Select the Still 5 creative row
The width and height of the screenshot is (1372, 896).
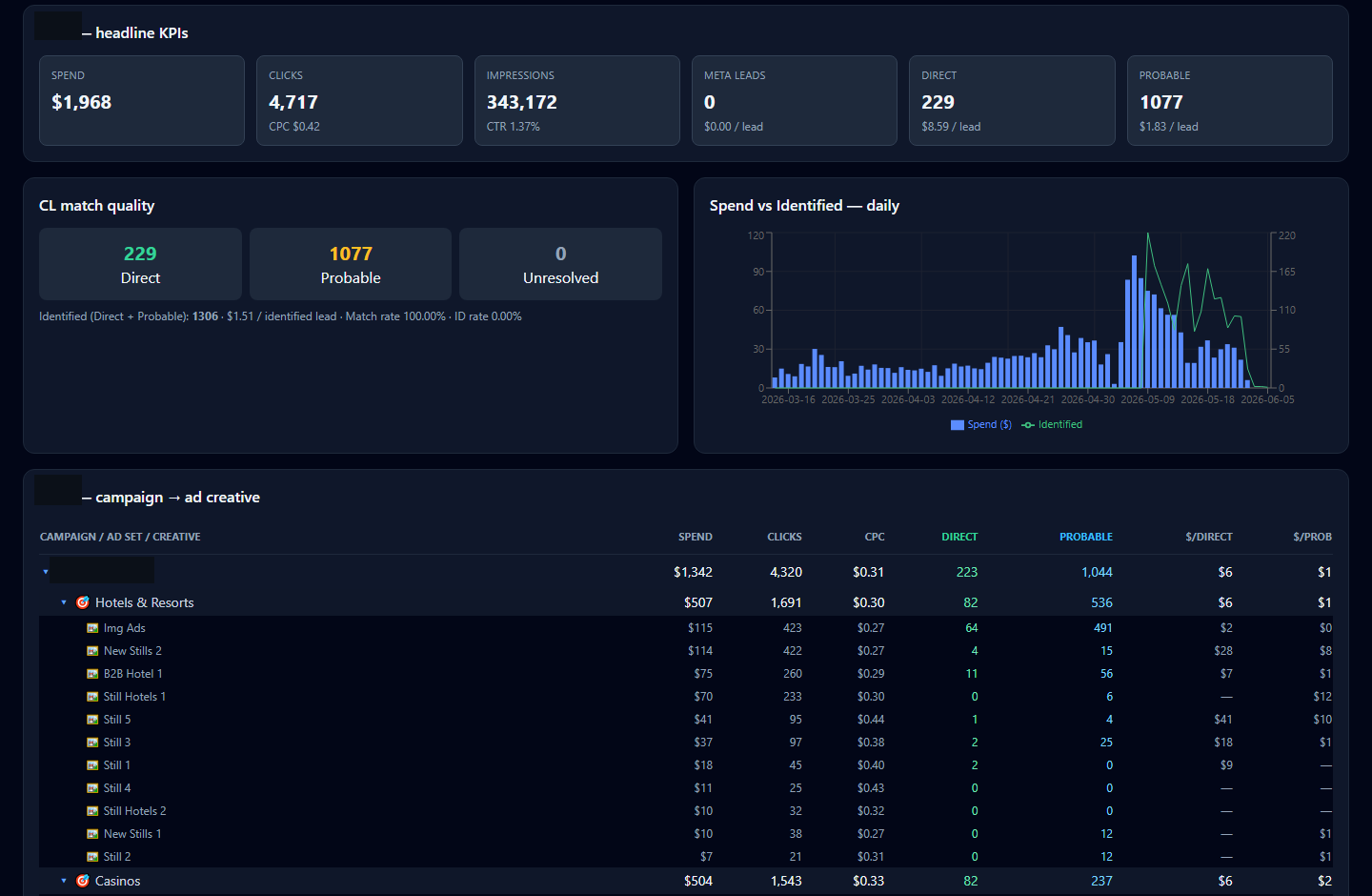(686, 720)
